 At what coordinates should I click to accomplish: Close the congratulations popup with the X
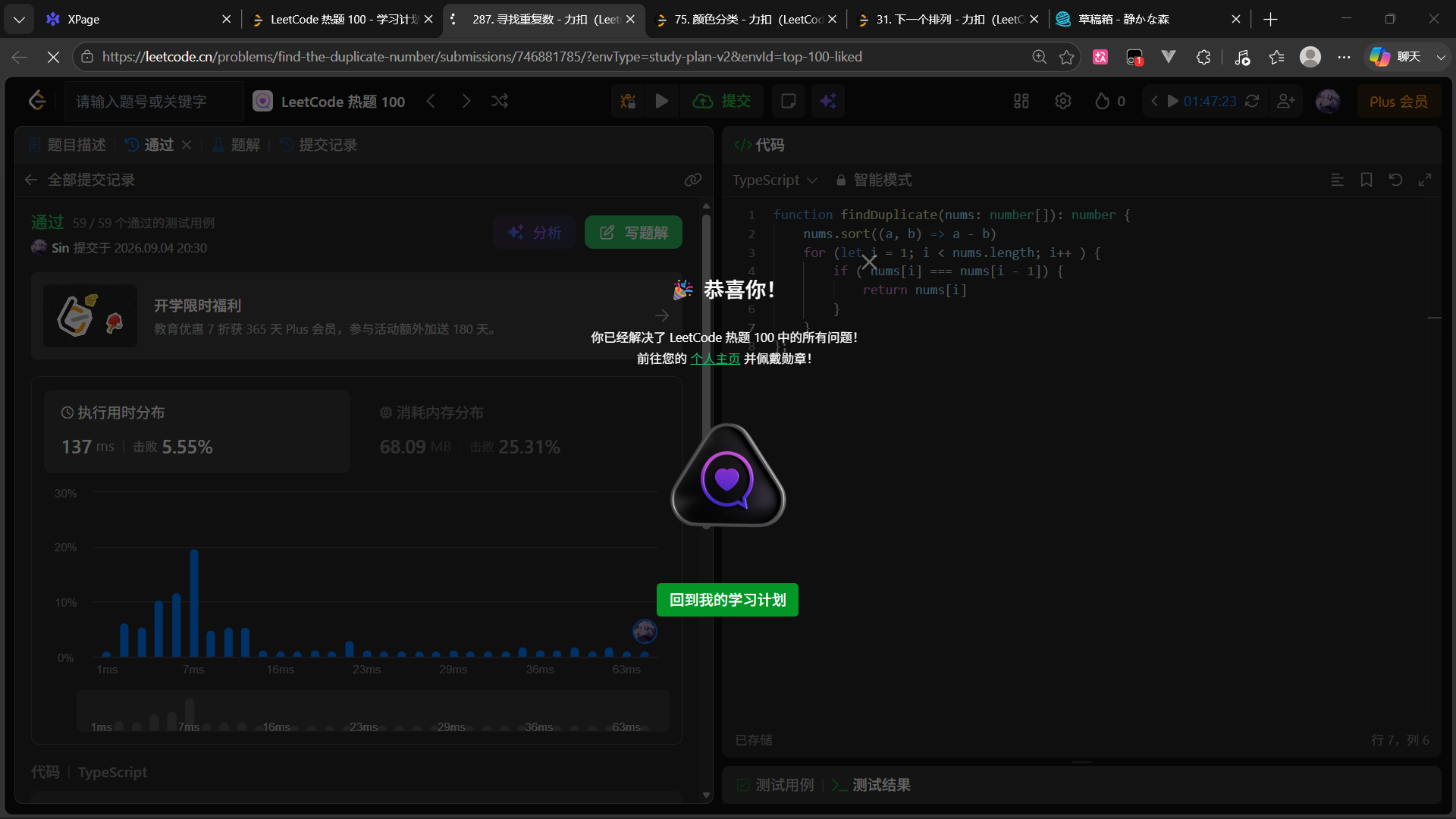click(x=869, y=262)
